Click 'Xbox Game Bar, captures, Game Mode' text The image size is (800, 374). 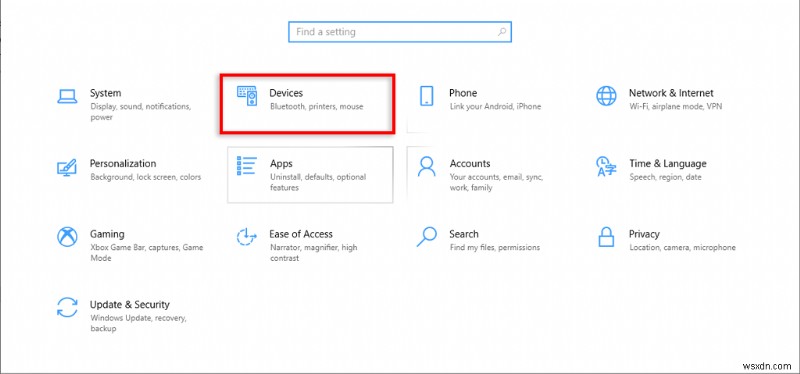(x=146, y=253)
